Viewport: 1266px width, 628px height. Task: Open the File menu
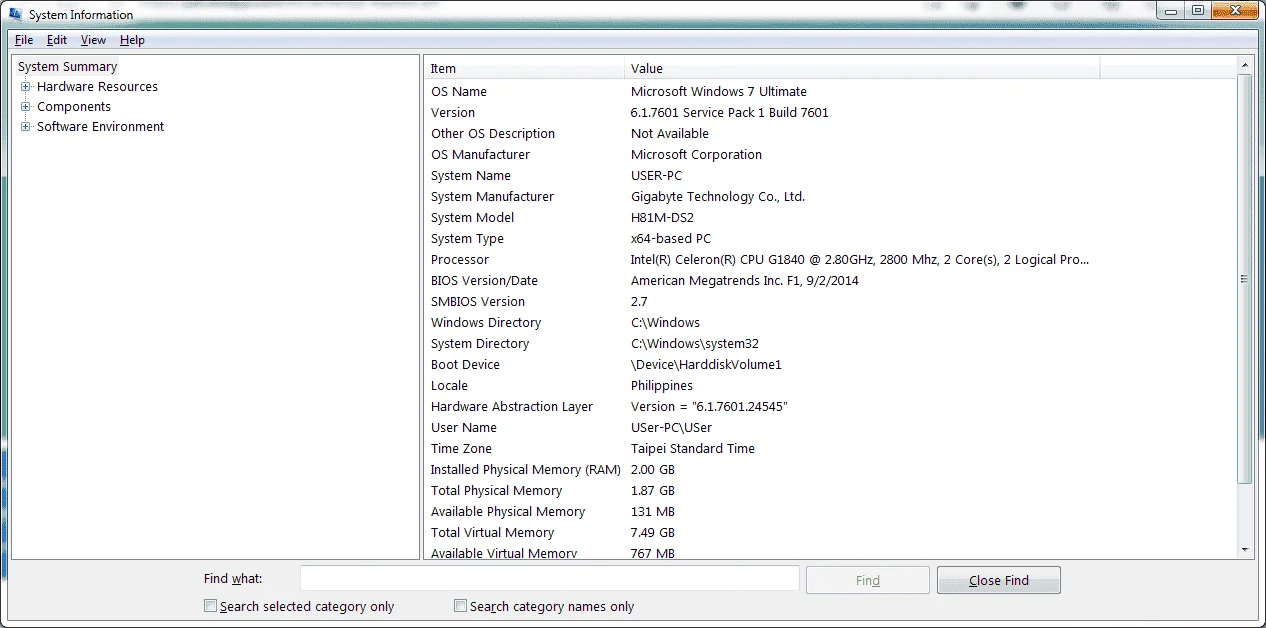tap(24, 40)
